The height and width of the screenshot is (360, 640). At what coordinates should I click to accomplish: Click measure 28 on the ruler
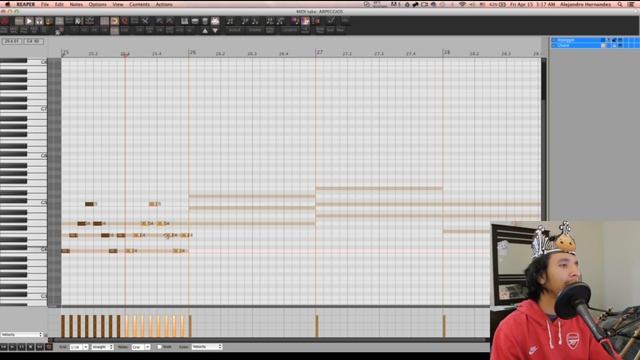447,52
